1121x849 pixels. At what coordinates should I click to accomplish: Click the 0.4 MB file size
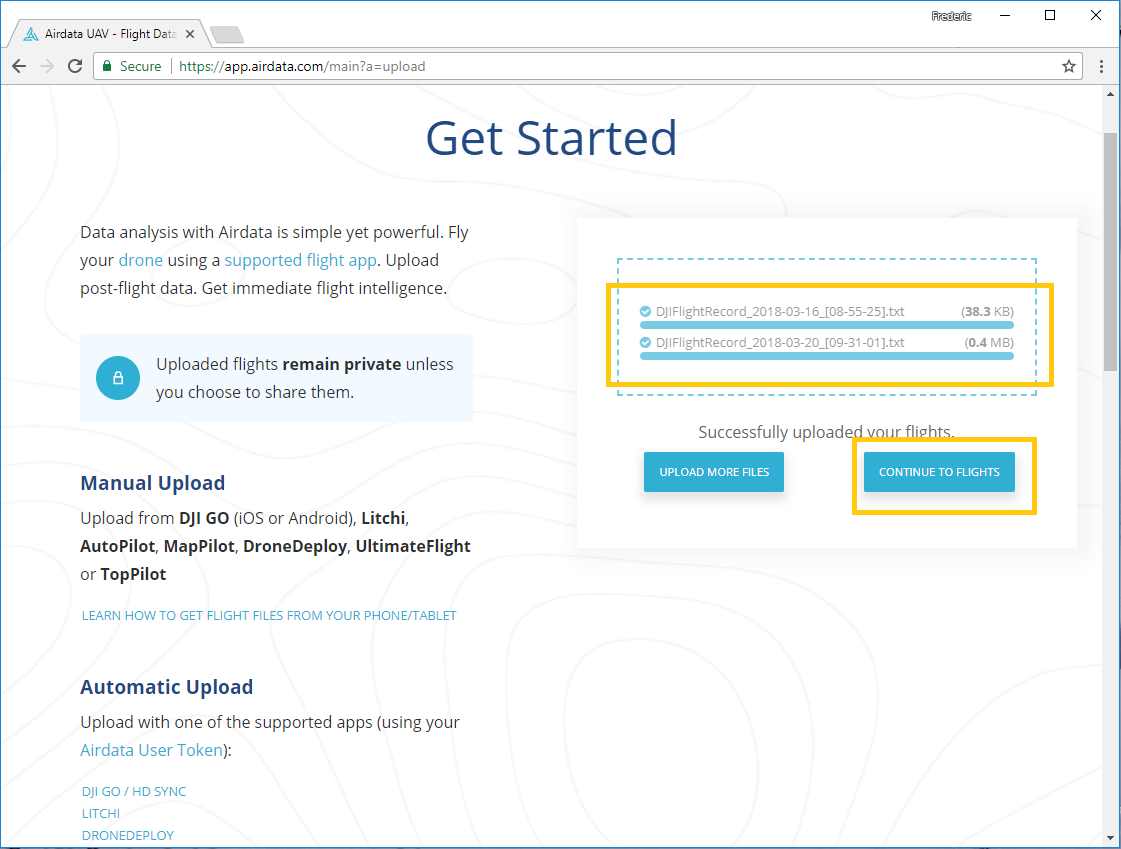click(x=989, y=342)
